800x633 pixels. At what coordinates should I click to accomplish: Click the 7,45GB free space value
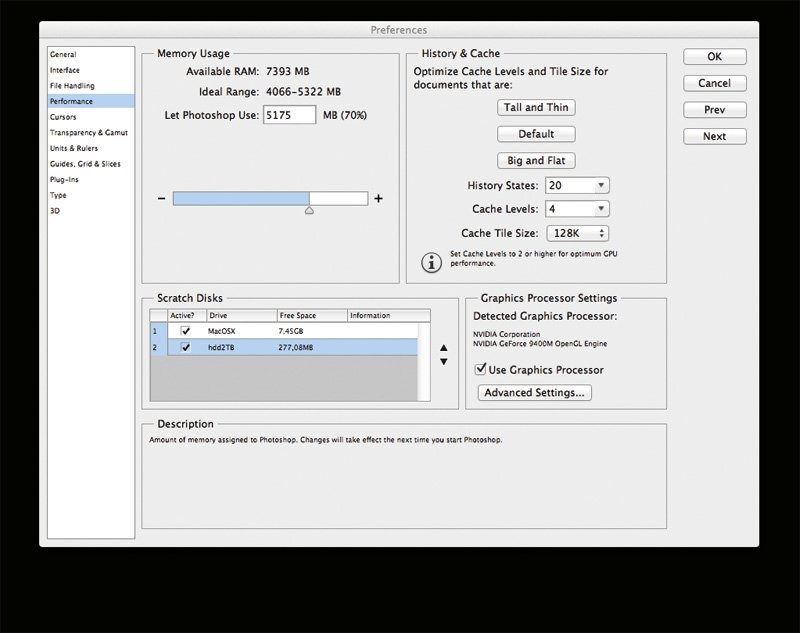click(x=291, y=331)
